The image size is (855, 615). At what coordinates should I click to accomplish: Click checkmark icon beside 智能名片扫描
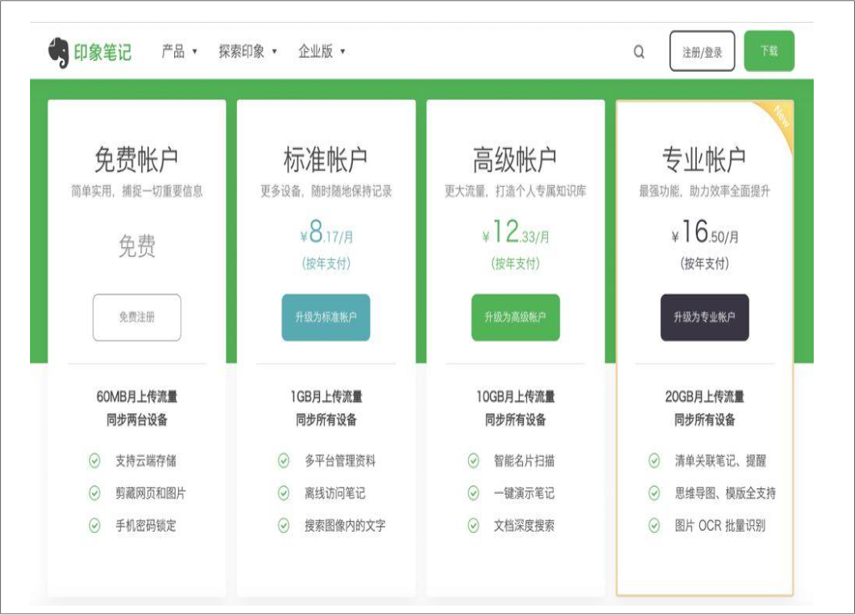click(473, 461)
